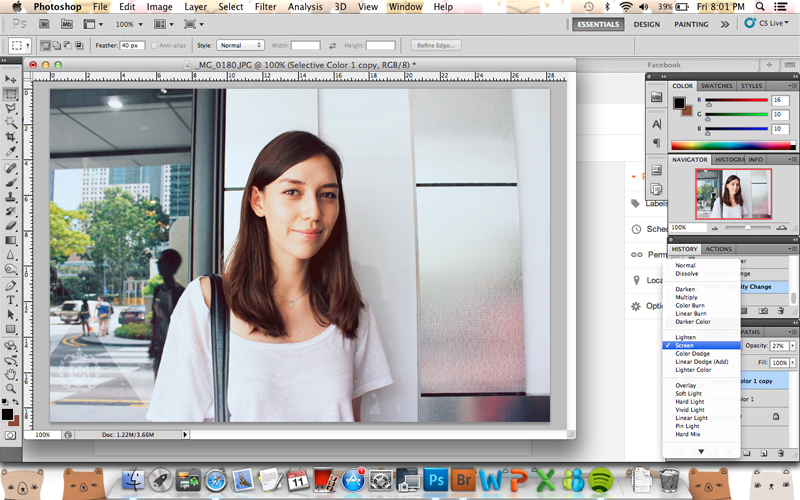This screenshot has width=800, height=500.
Task: Open the Character panel icon
Action: pyautogui.click(x=657, y=124)
